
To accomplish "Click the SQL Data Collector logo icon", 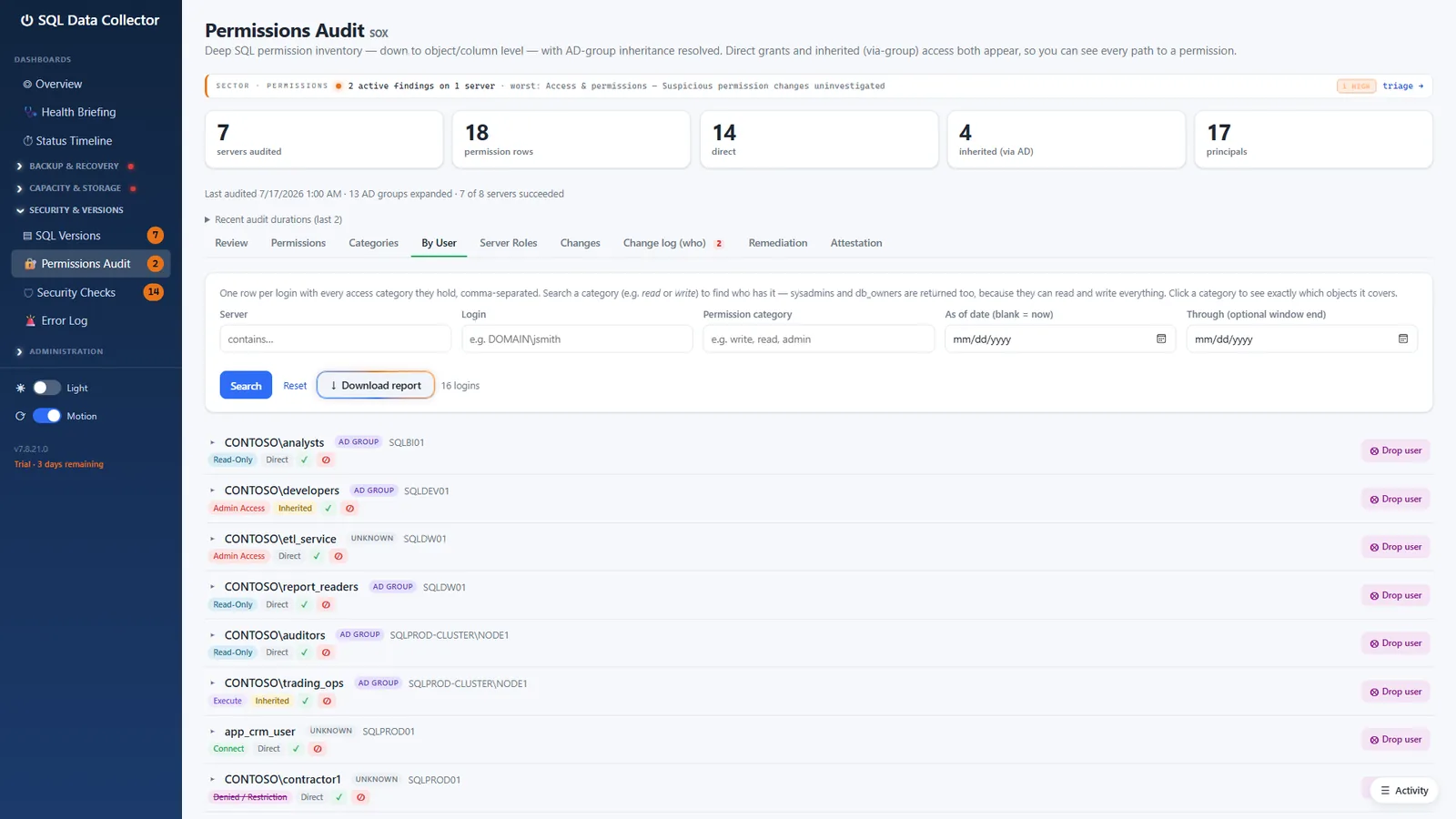I will click(26, 20).
